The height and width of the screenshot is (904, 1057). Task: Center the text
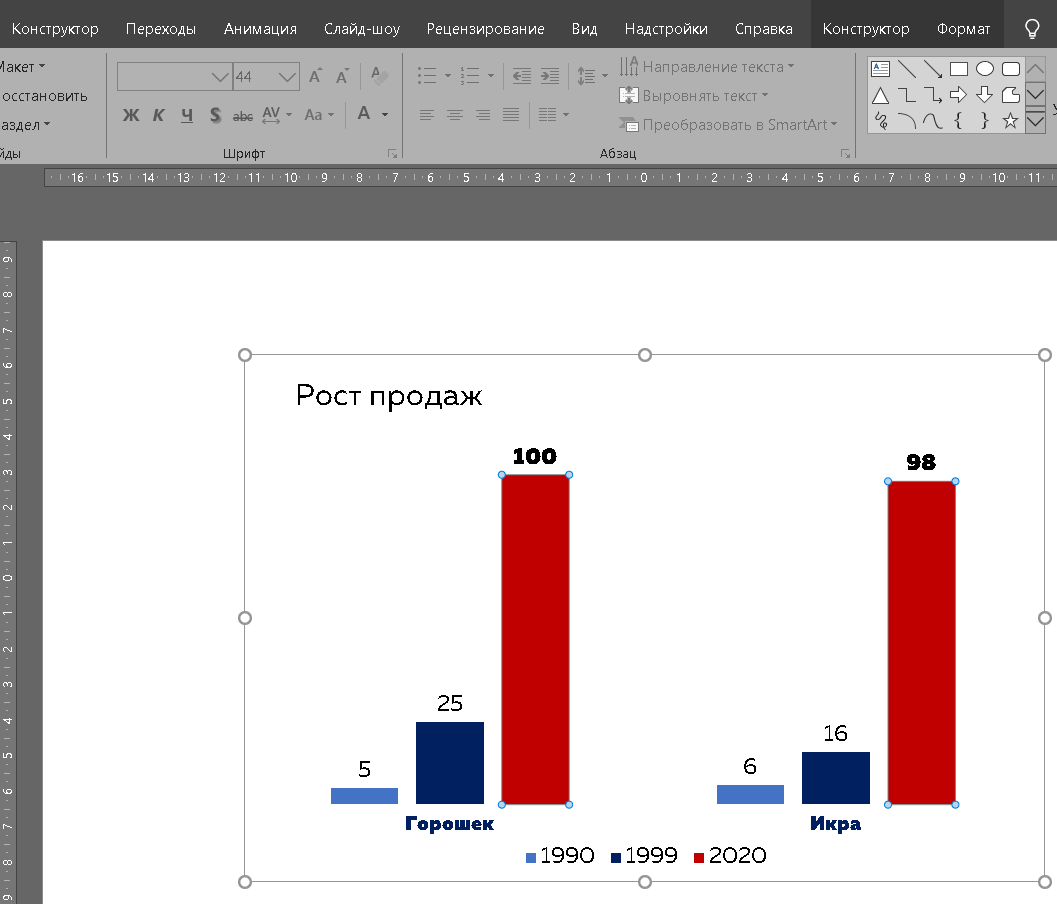point(455,115)
